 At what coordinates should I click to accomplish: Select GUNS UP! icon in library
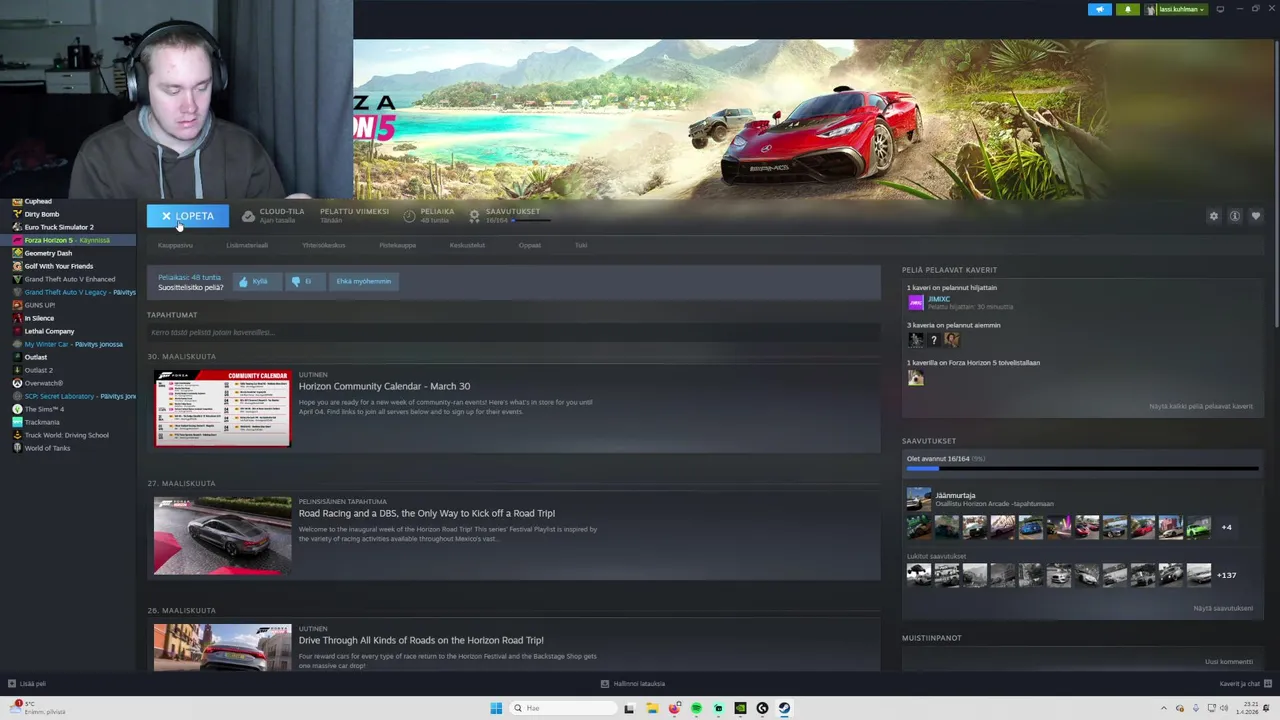click(x=17, y=305)
